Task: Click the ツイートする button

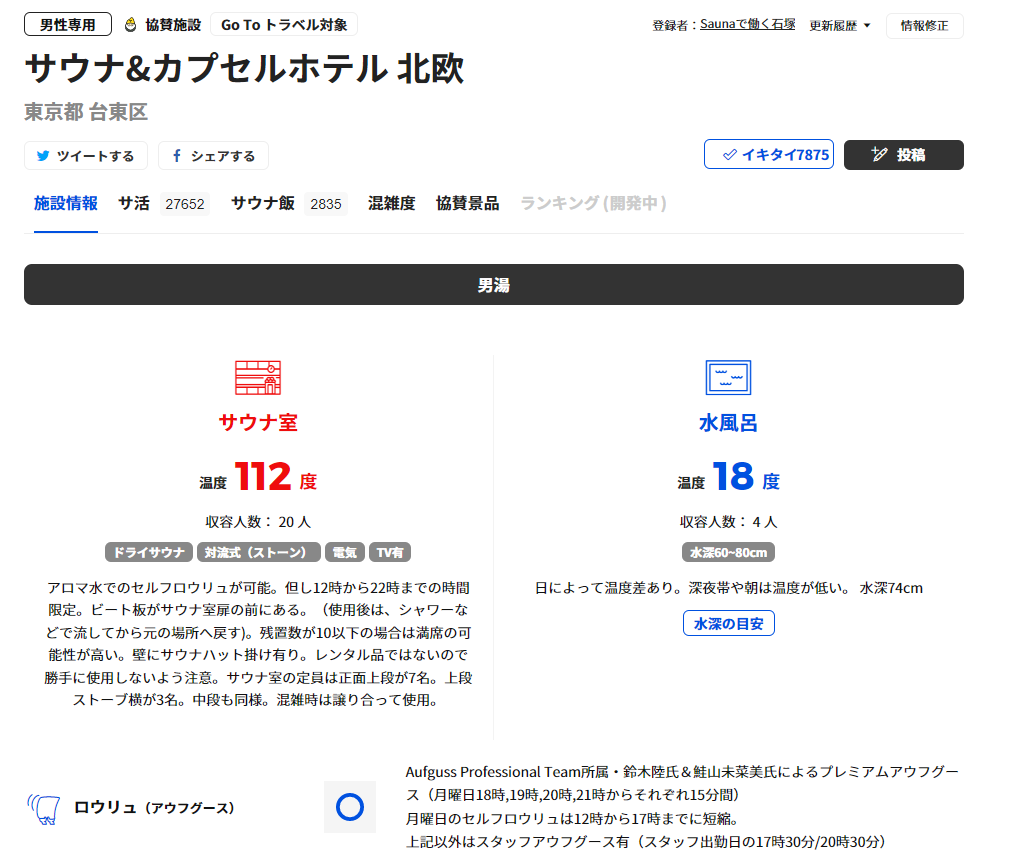Action: click(x=86, y=156)
